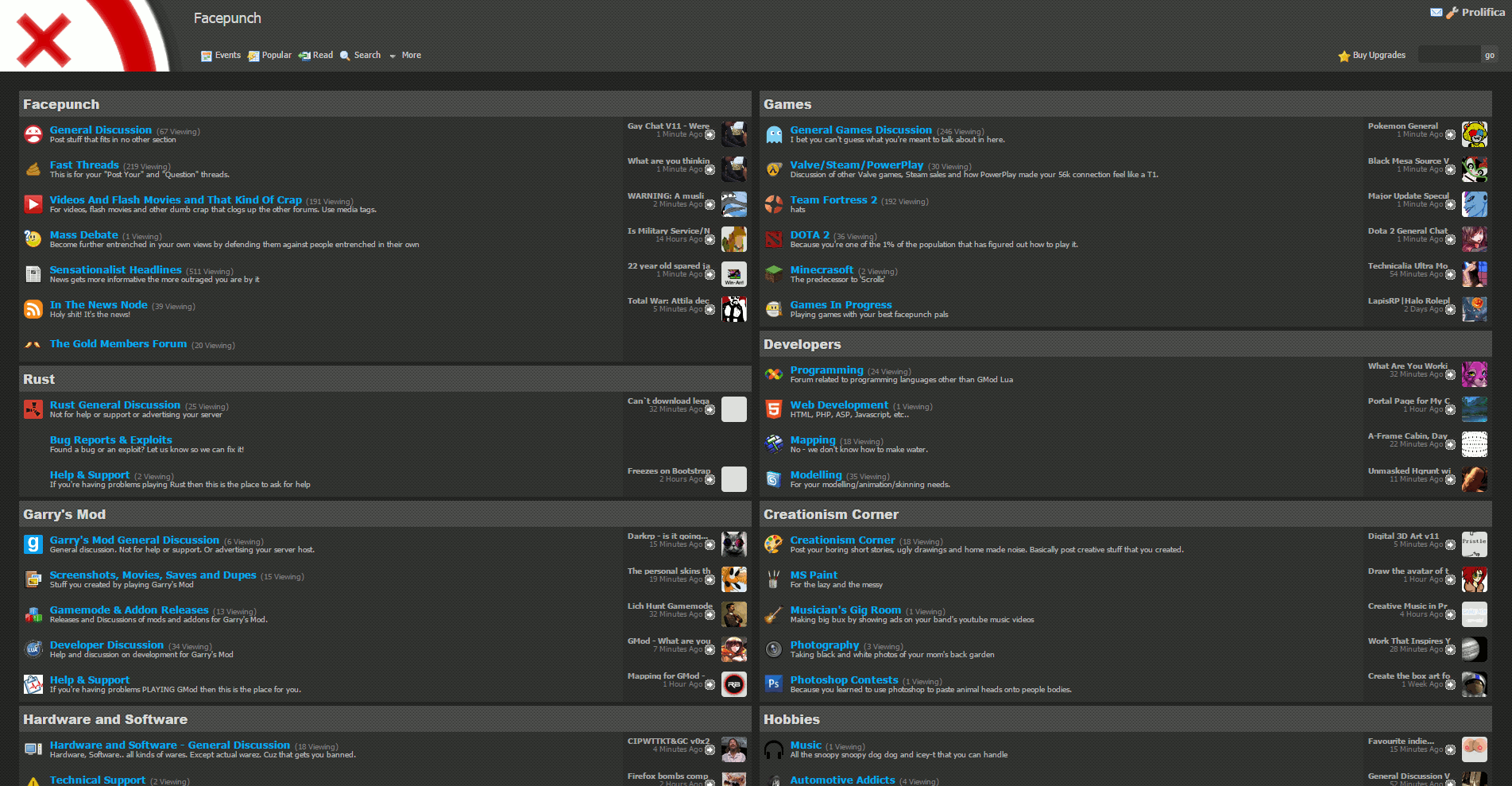Open the Garry's Mod category header link

click(x=64, y=515)
